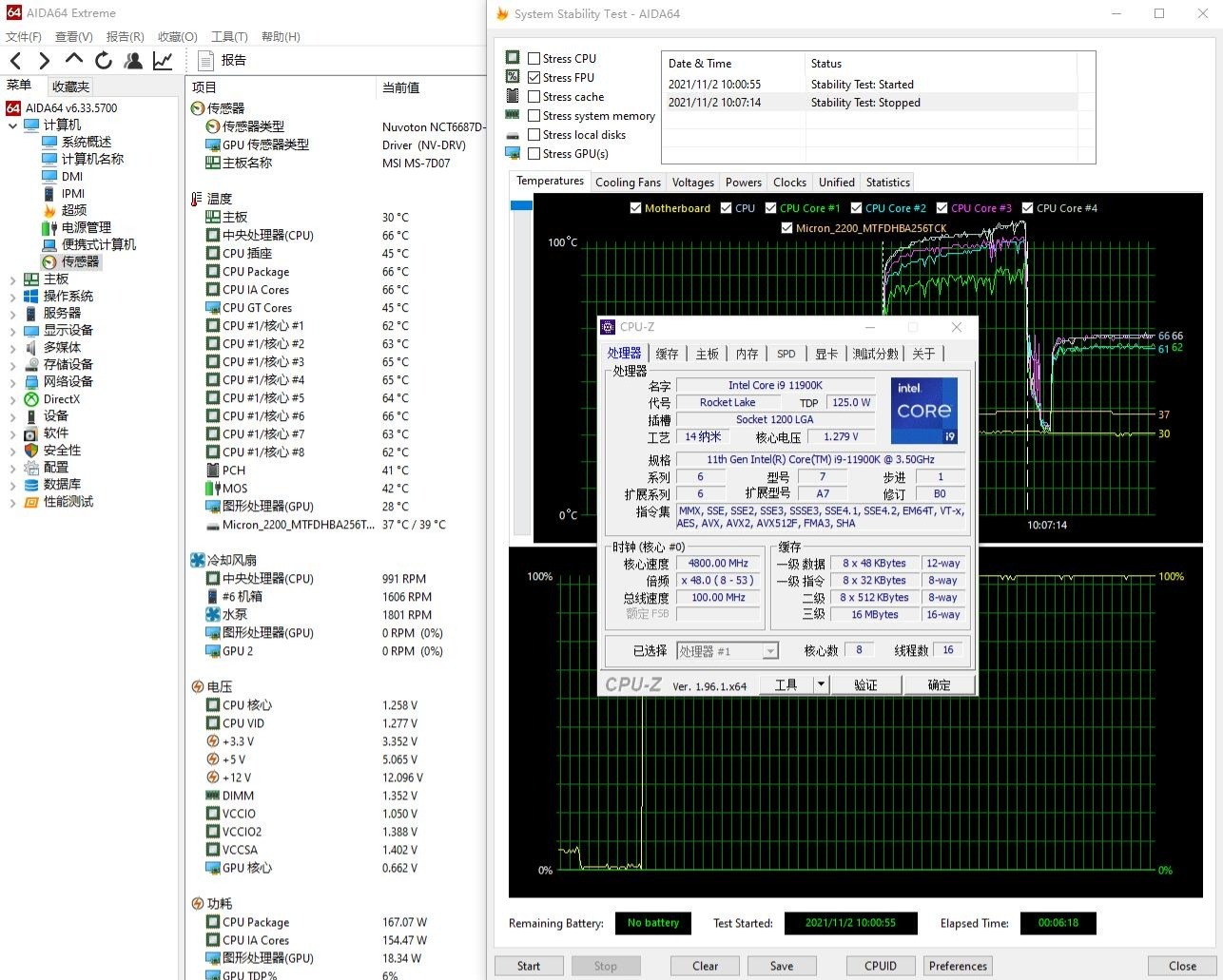Enable the Stress CPU checkbox
This screenshot has width=1223, height=980.
534,58
